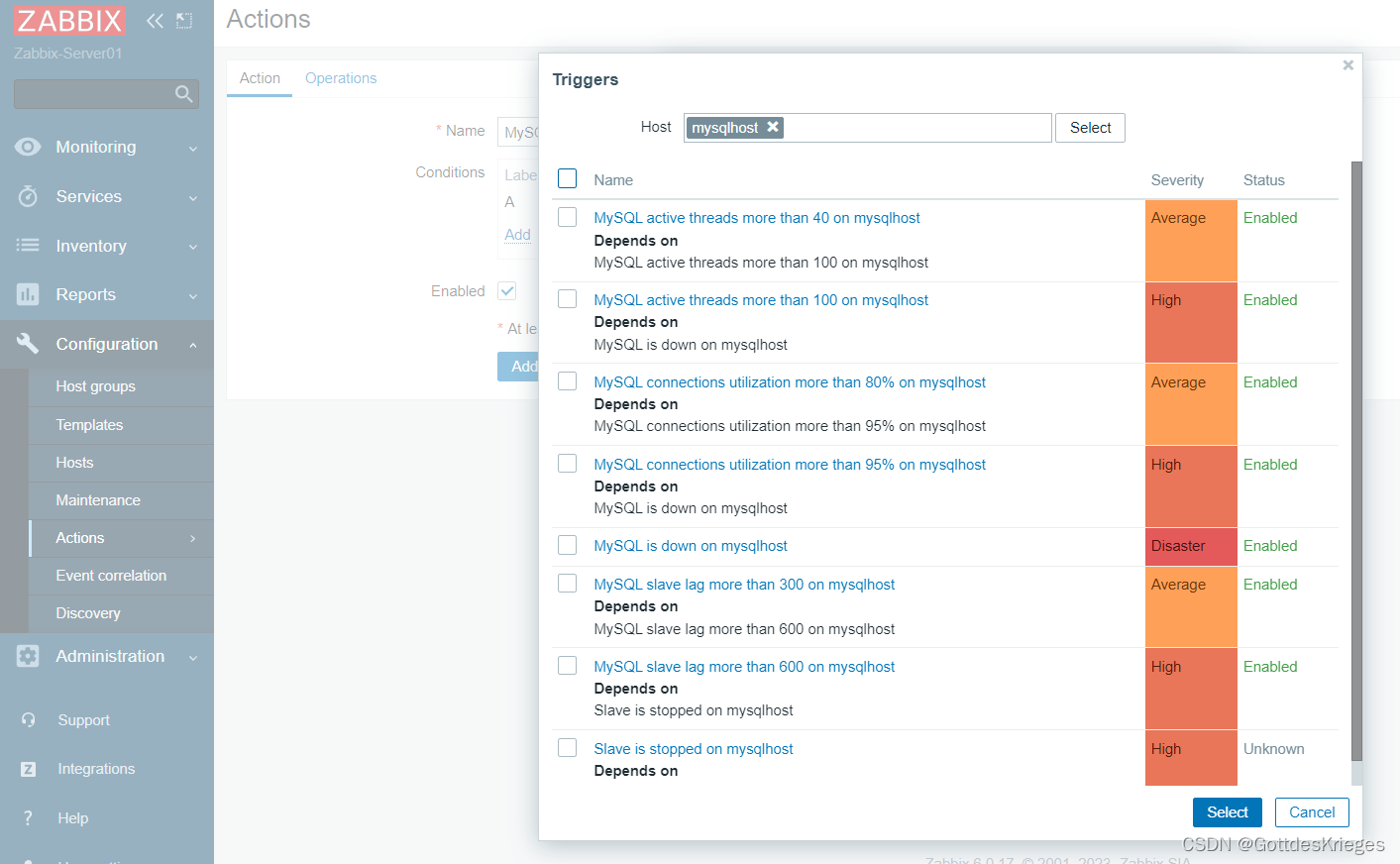Expand the Reports menu chevron
Screen dimensions: 1400x864
click(193, 295)
